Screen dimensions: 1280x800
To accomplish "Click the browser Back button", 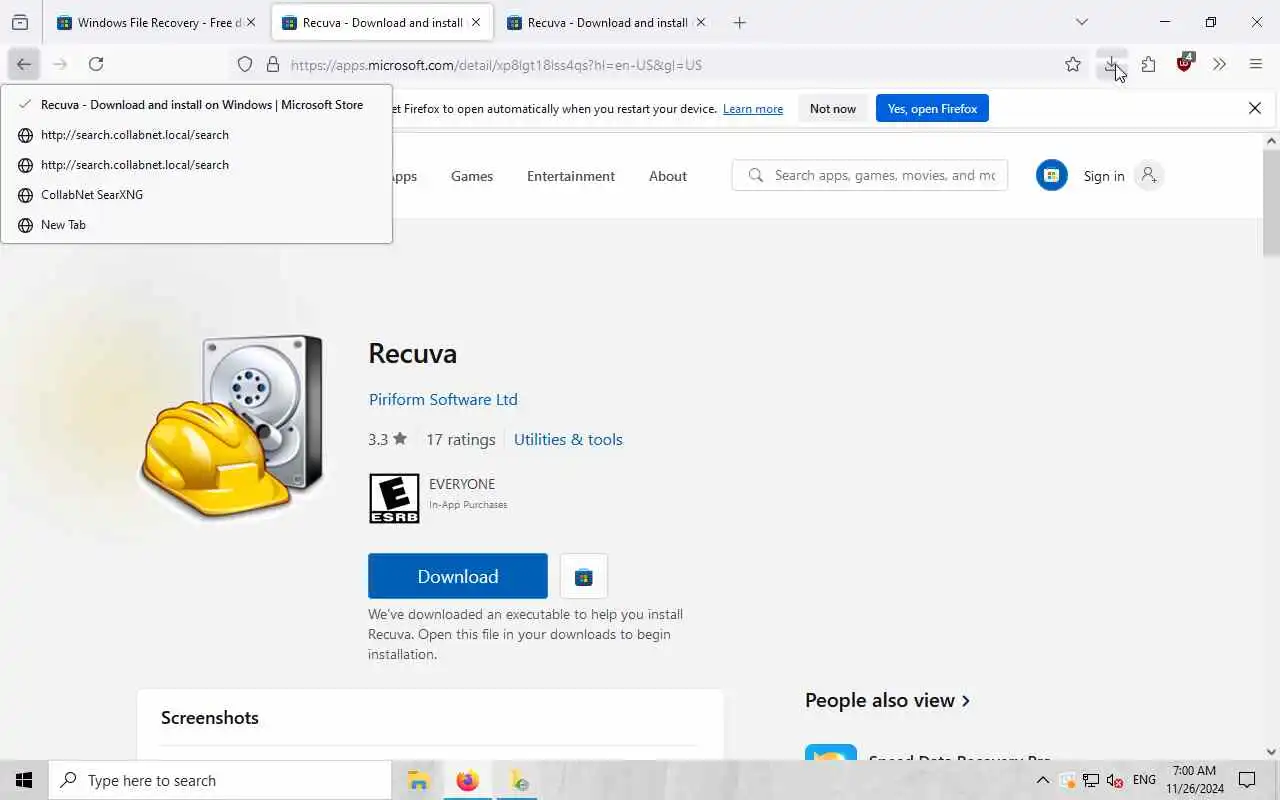I will [24, 64].
